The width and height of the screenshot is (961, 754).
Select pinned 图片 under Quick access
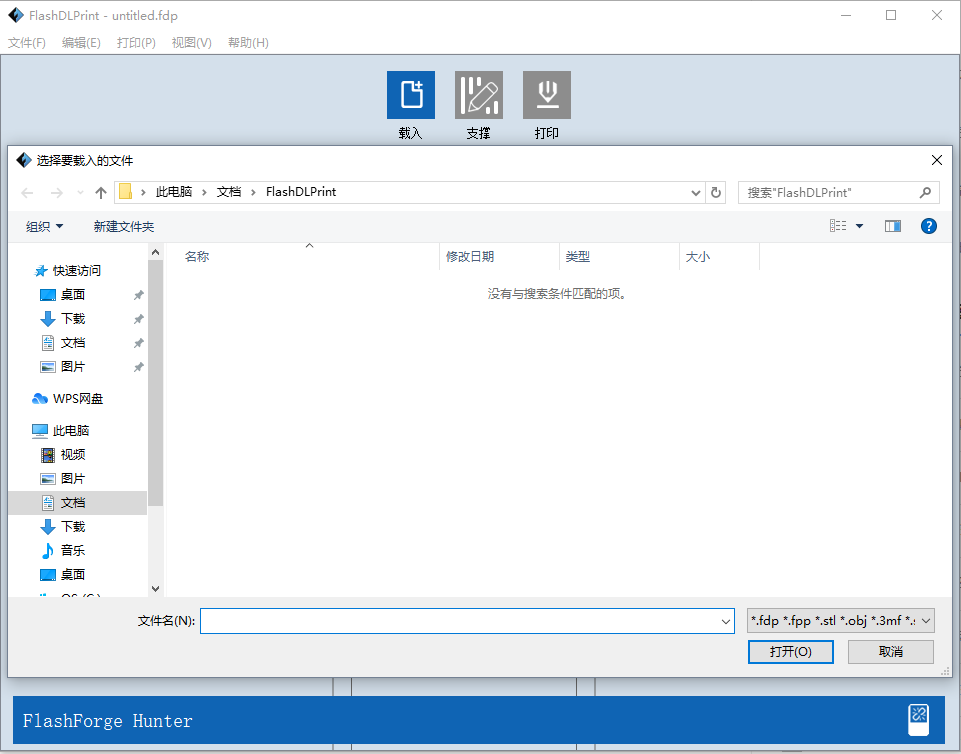pyautogui.click(x=73, y=367)
